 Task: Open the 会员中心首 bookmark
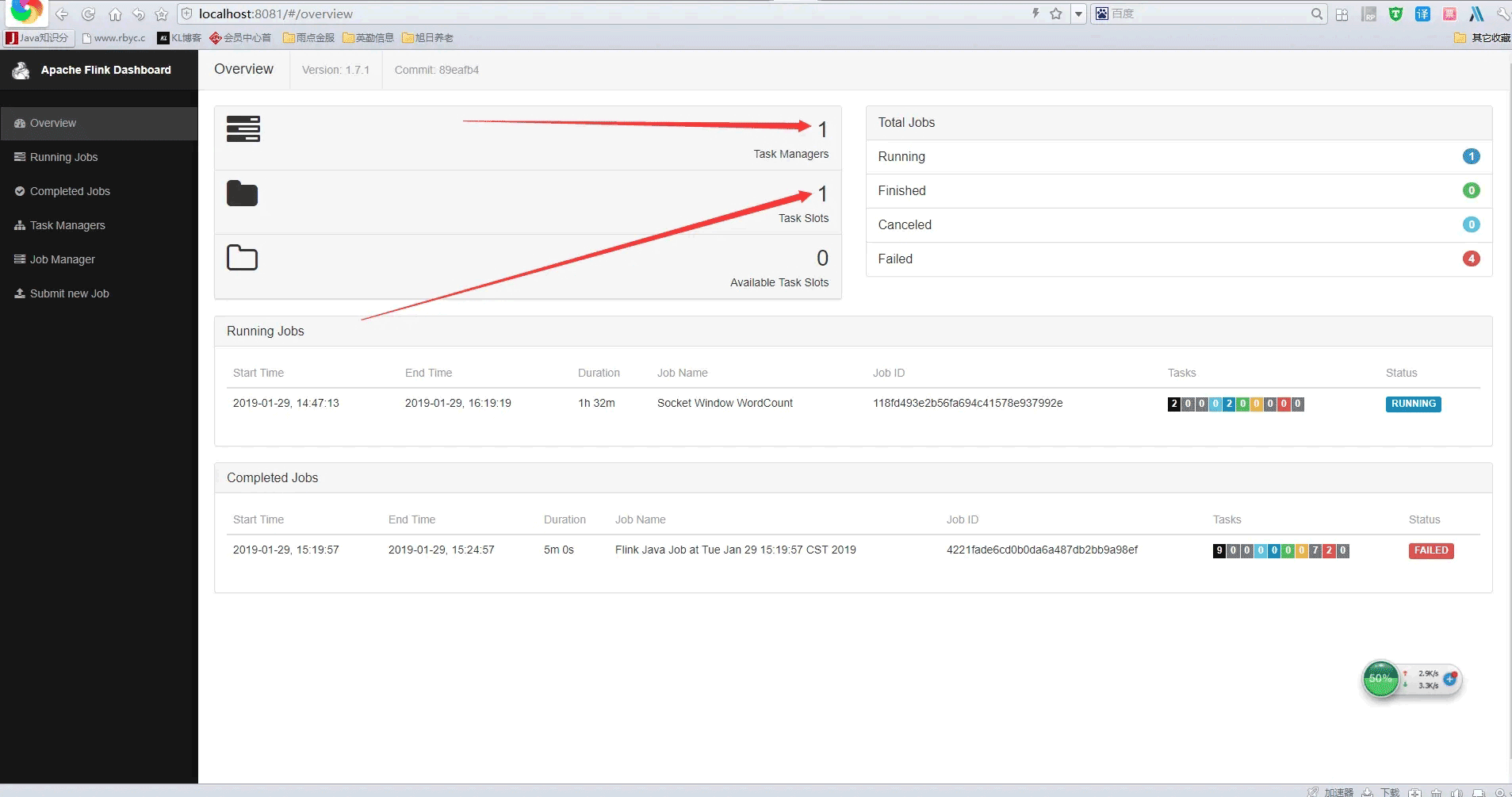pos(240,37)
